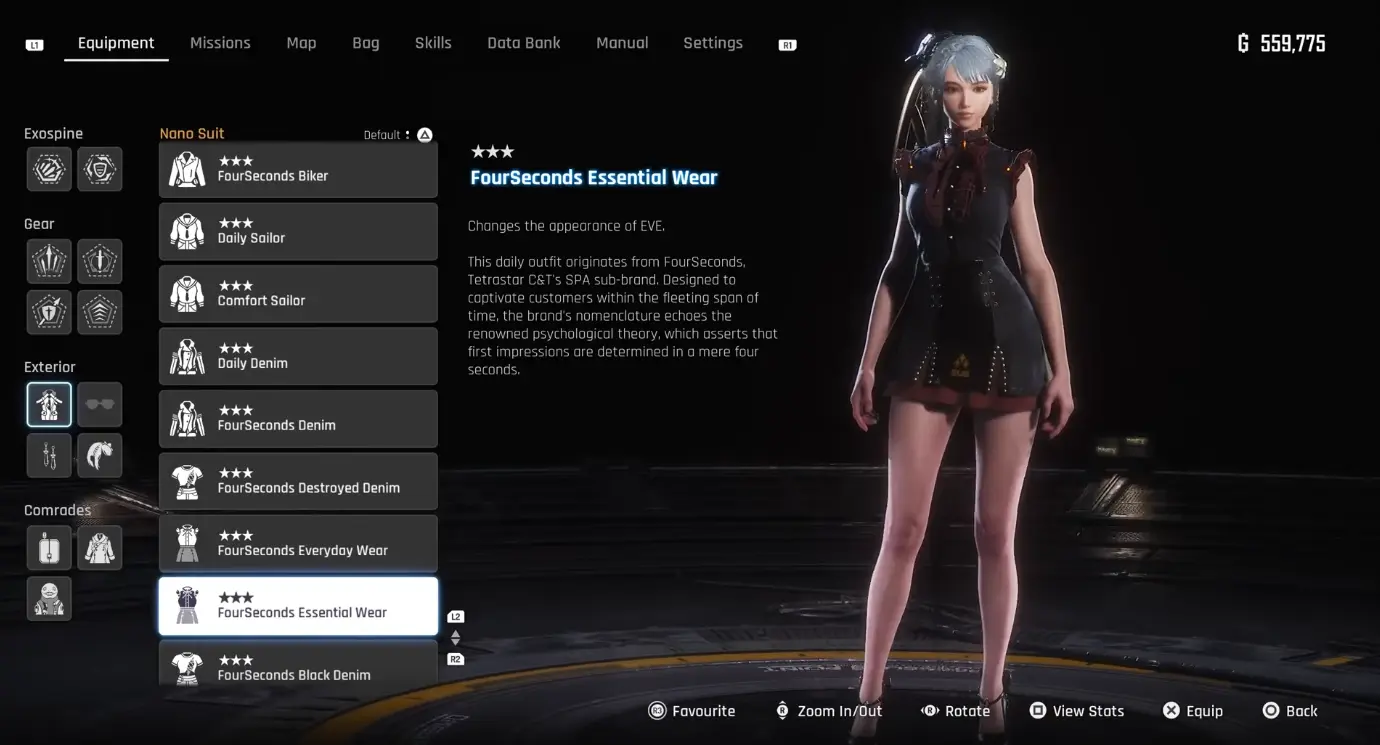Image resolution: width=1380 pixels, height=745 pixels.
Task: Switch to the Manual tab
Action: coord(622,43)
